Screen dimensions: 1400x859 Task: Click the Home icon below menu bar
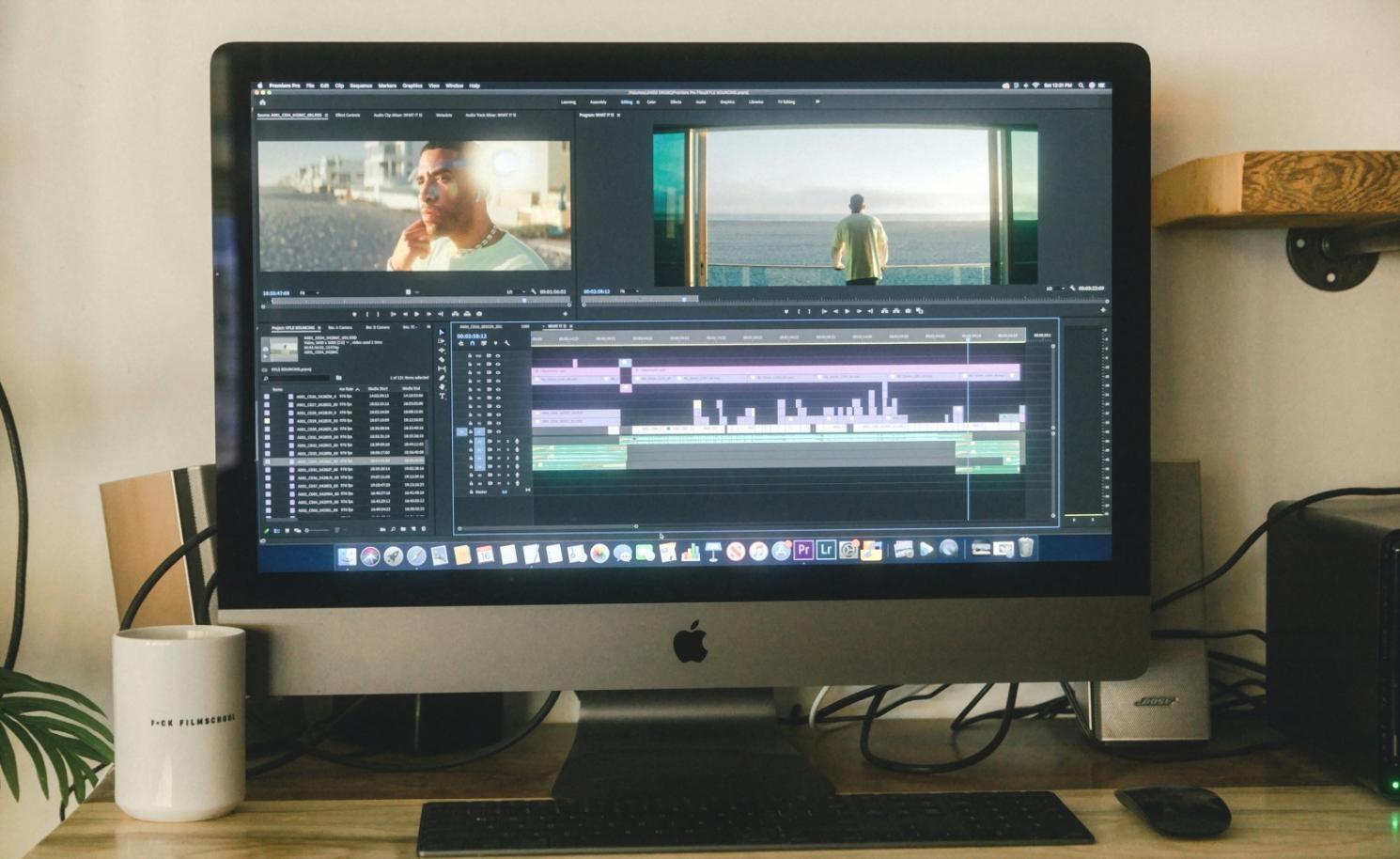click(x=262, y=102)
